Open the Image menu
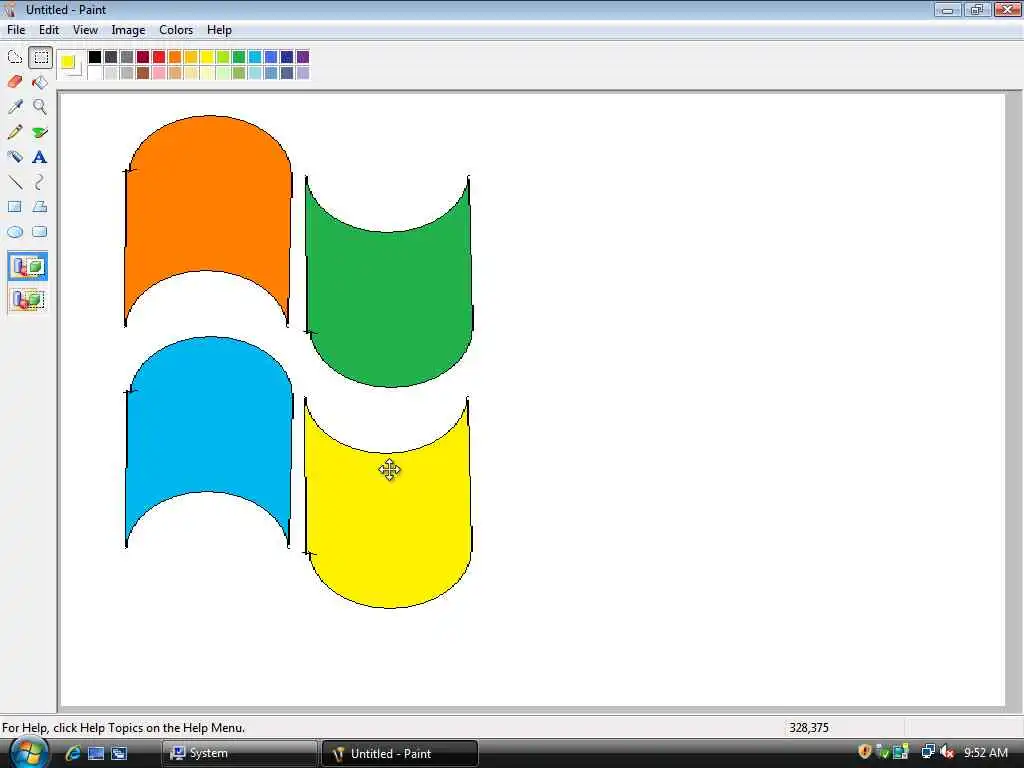This screenshot has width=1024, height=768. coord(128,30)
